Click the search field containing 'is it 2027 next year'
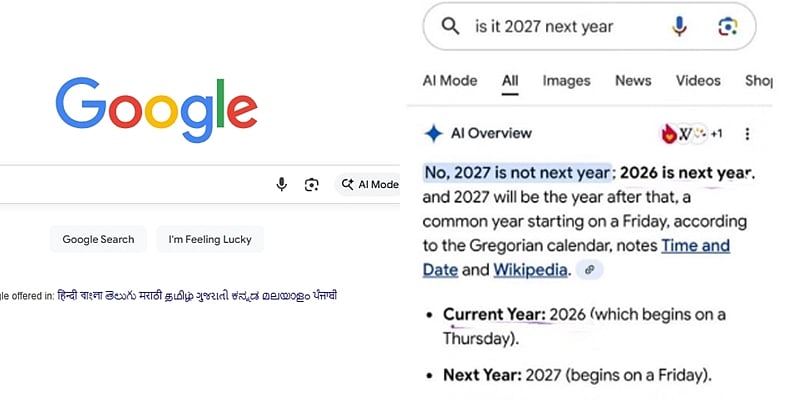 [560, 27]
